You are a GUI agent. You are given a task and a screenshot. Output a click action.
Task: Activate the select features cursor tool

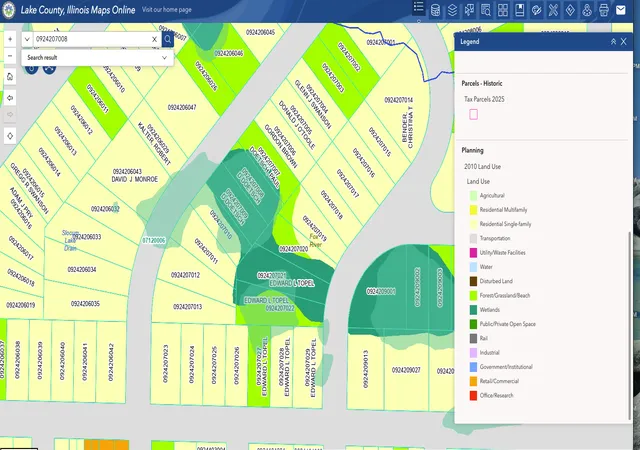tap(469, 10)
